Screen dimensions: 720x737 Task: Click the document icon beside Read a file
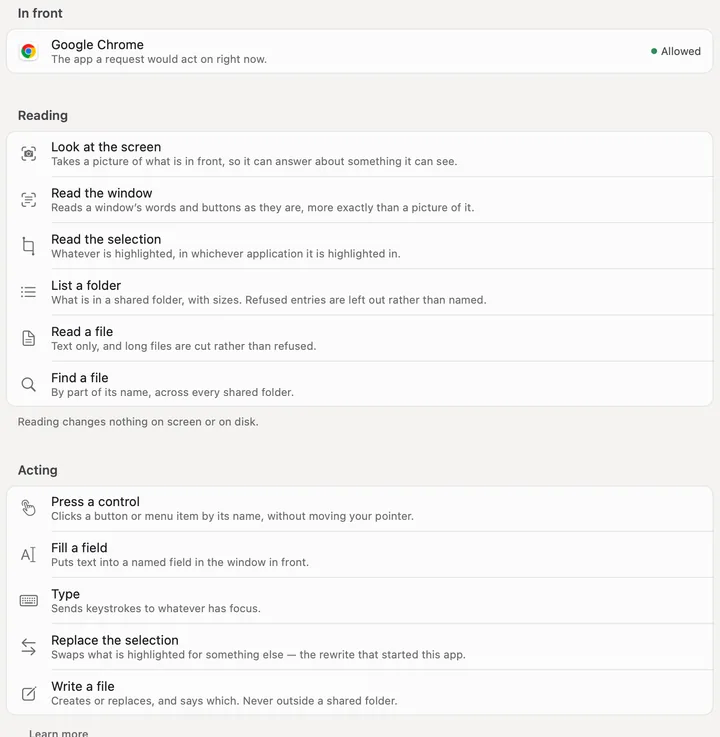click(x=29, y=338)
